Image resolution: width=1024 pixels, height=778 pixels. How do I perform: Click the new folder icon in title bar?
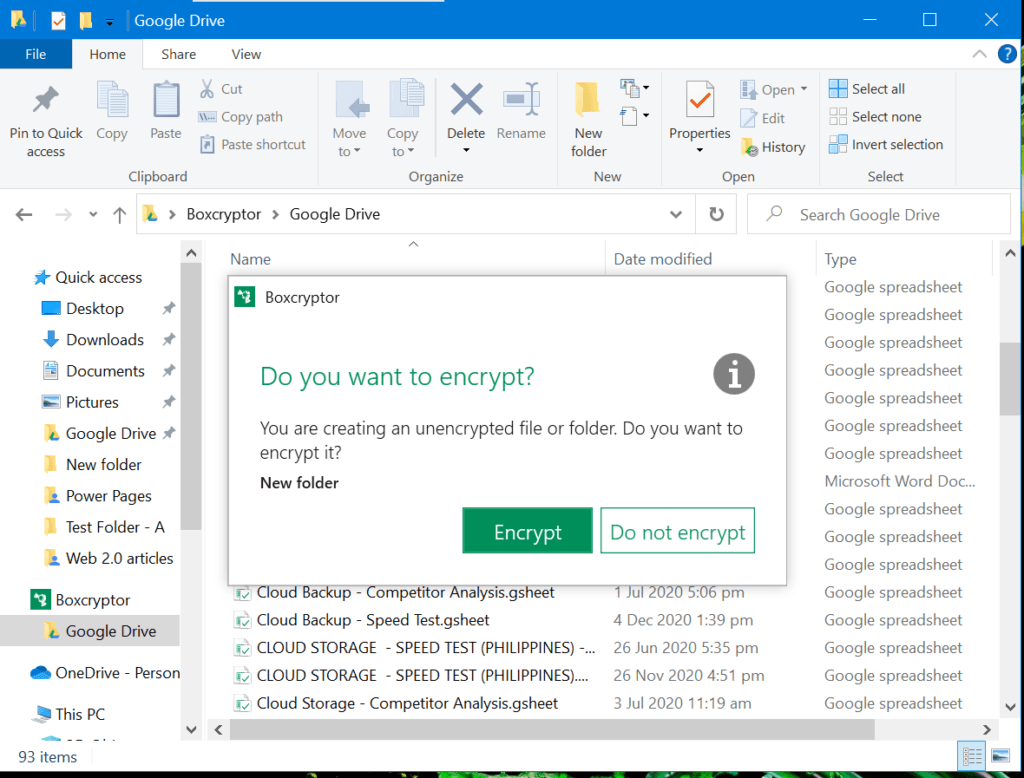point(86,21)
